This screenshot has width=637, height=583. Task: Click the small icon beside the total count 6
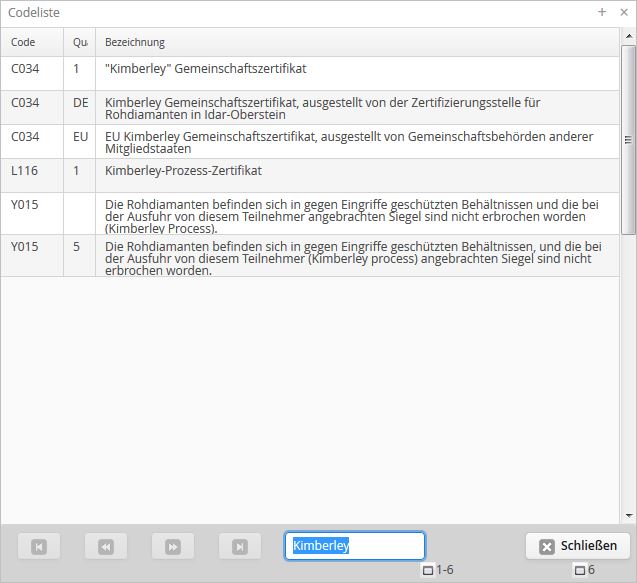click(x=579, y=571)
